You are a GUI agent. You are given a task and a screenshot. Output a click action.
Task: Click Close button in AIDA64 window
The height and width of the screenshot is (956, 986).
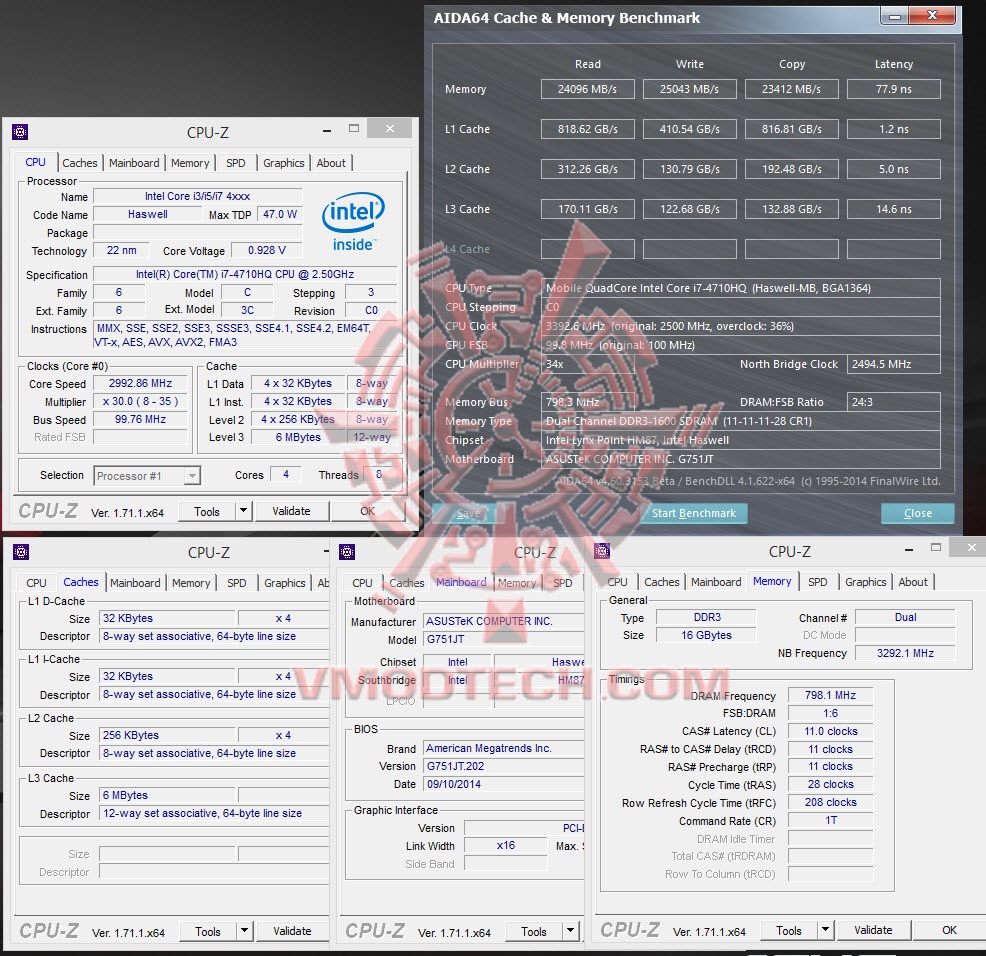coord(917,513)
